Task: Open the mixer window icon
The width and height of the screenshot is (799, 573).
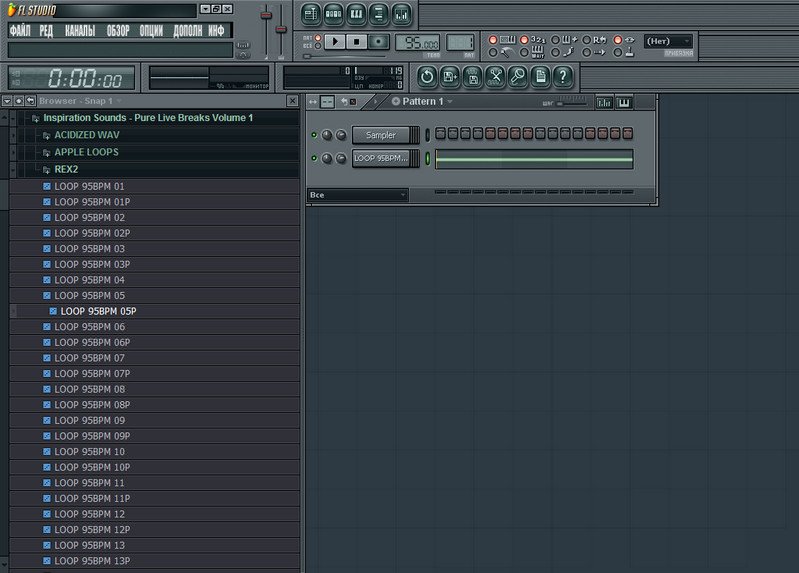Action: pyautogui.click(x=401, y=14)
